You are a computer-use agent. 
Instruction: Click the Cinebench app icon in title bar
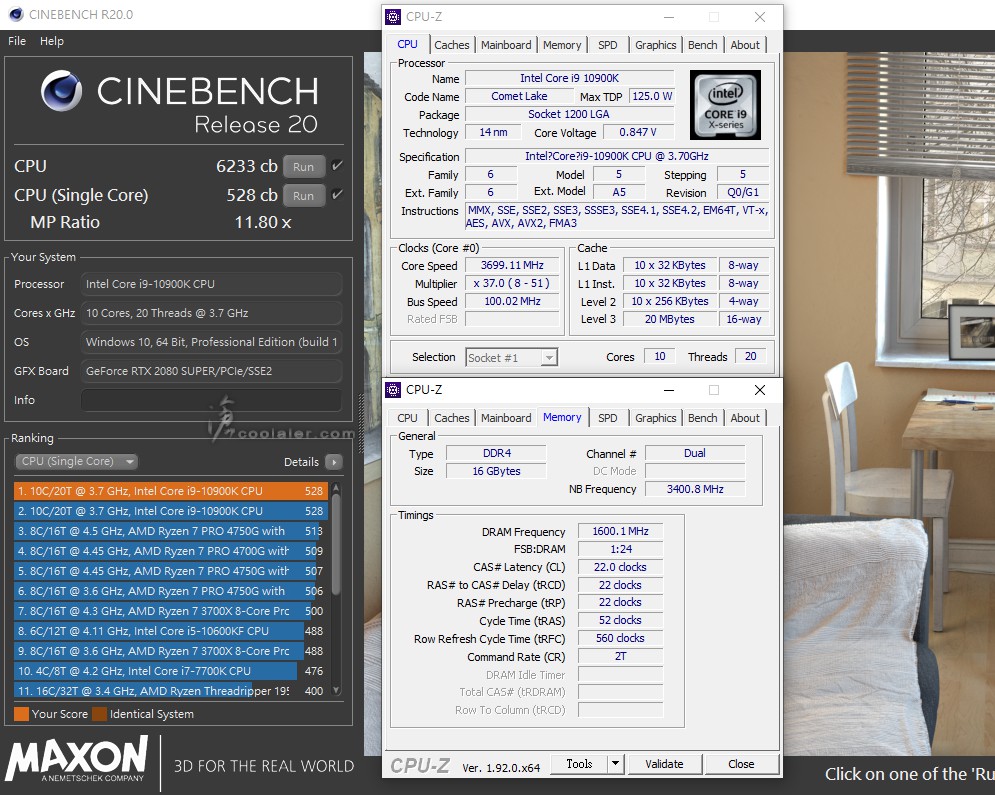16,14
